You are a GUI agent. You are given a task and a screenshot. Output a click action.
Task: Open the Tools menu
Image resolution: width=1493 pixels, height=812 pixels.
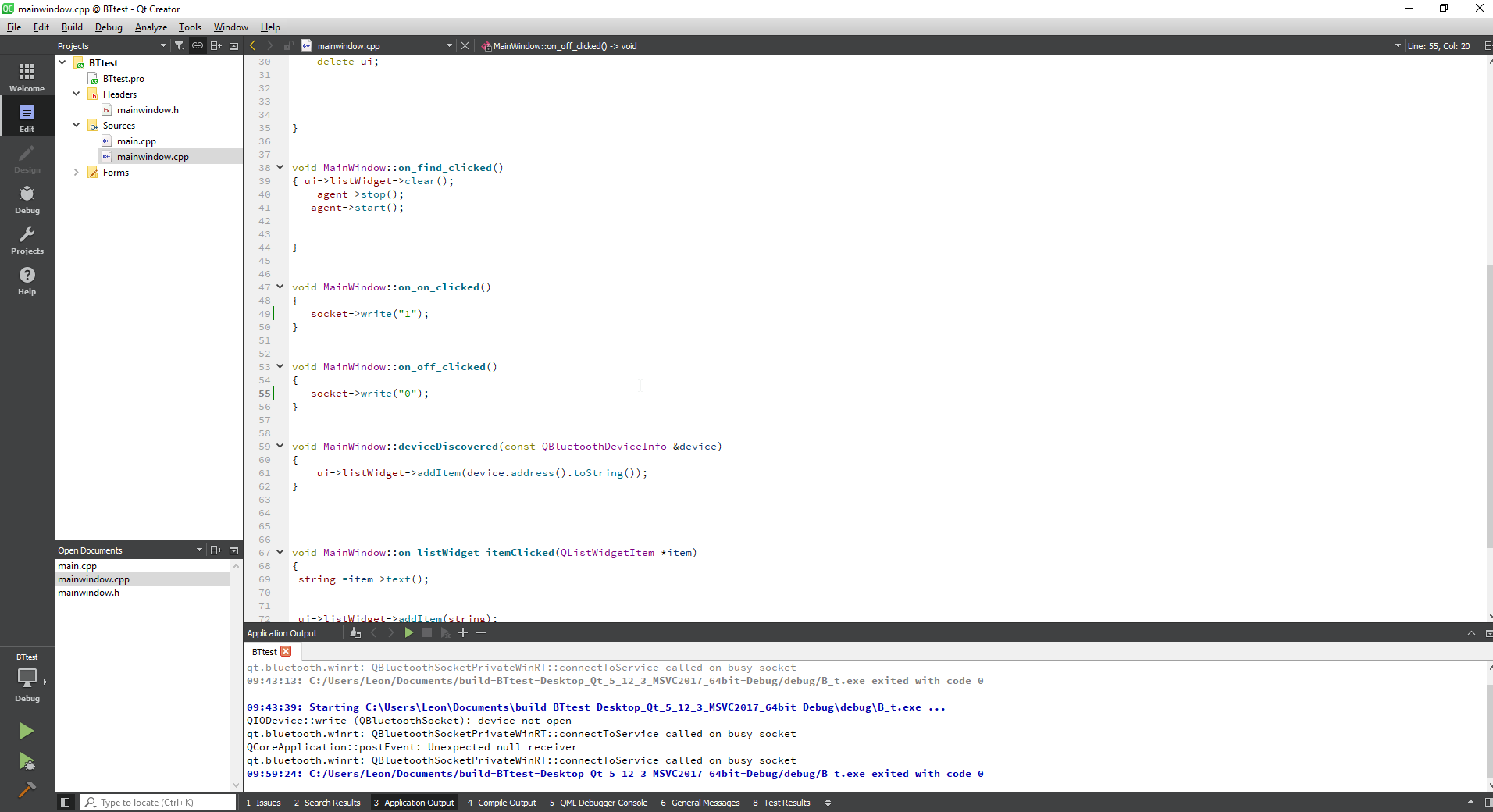(190, 27)
